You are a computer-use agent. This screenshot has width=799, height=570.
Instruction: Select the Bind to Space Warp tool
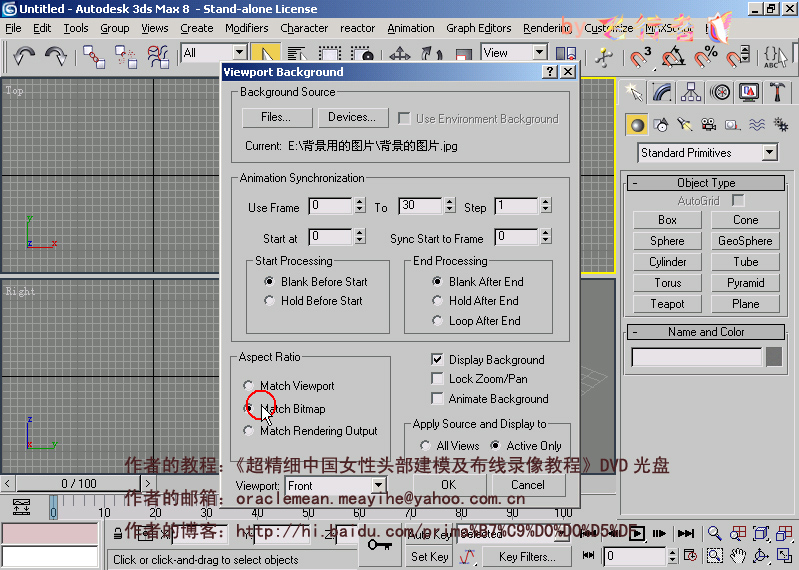(158, 56)
